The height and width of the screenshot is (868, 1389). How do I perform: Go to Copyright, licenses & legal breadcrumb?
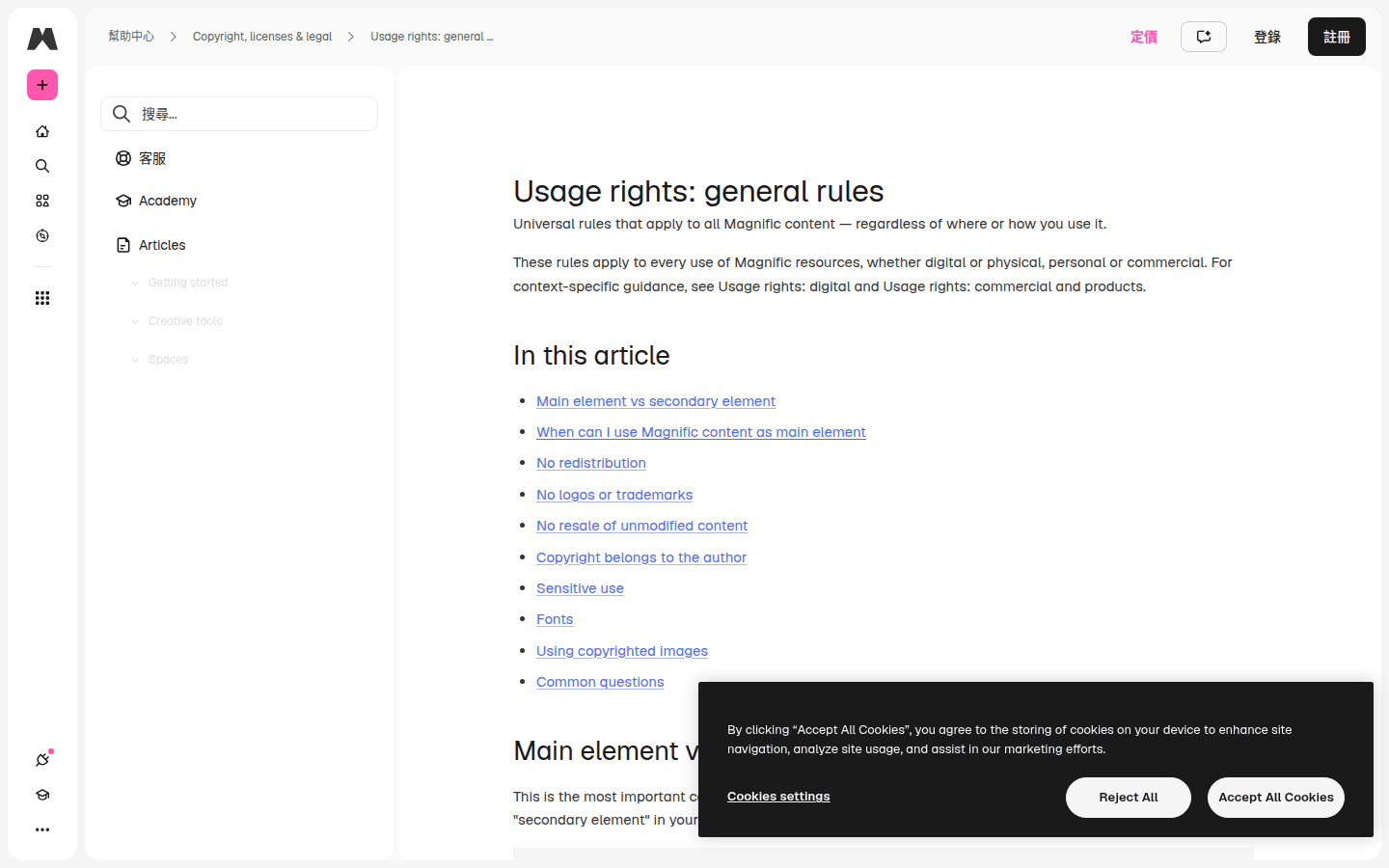pos(262,37)
